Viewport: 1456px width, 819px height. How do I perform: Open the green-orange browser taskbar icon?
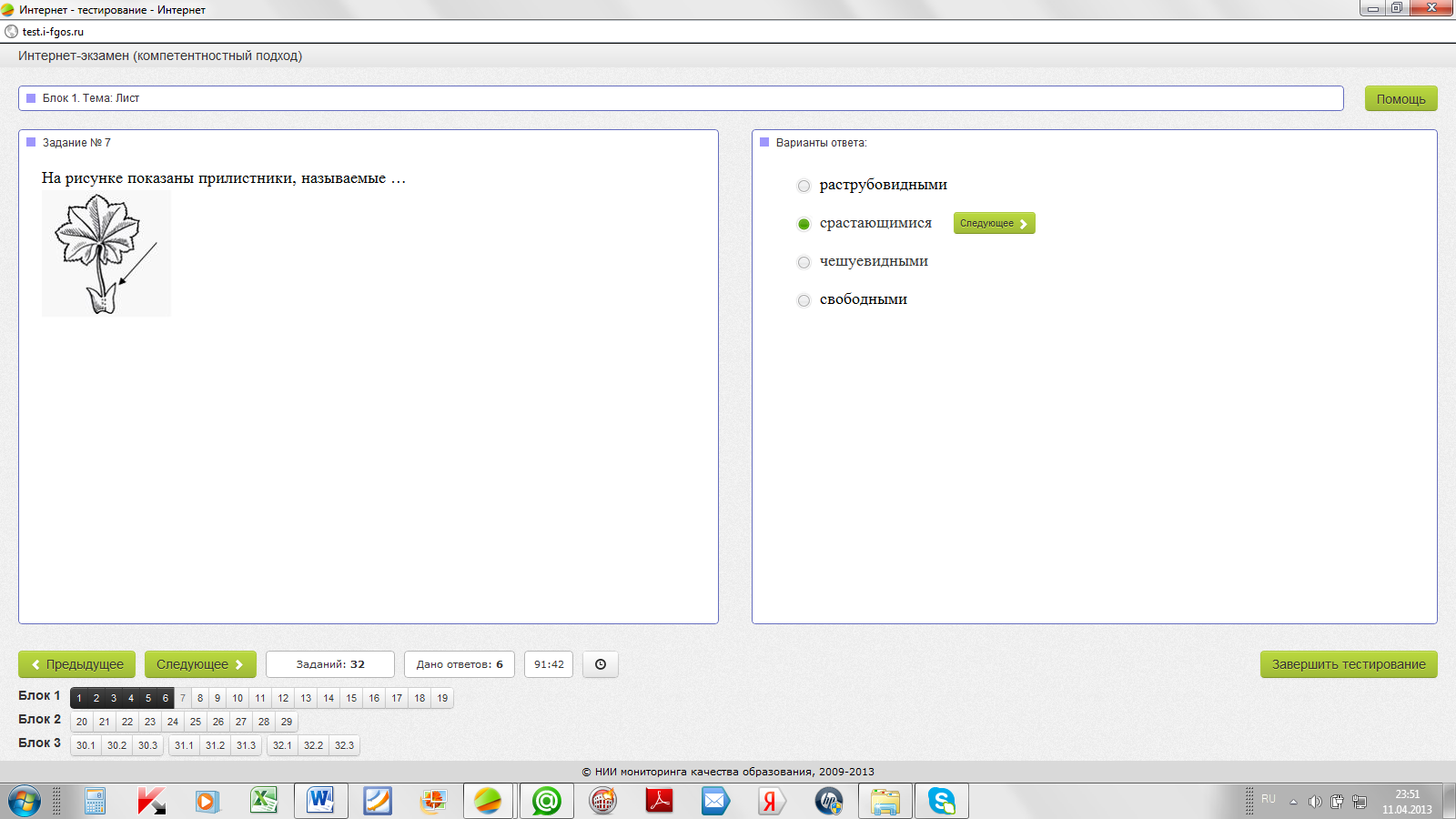489,801
